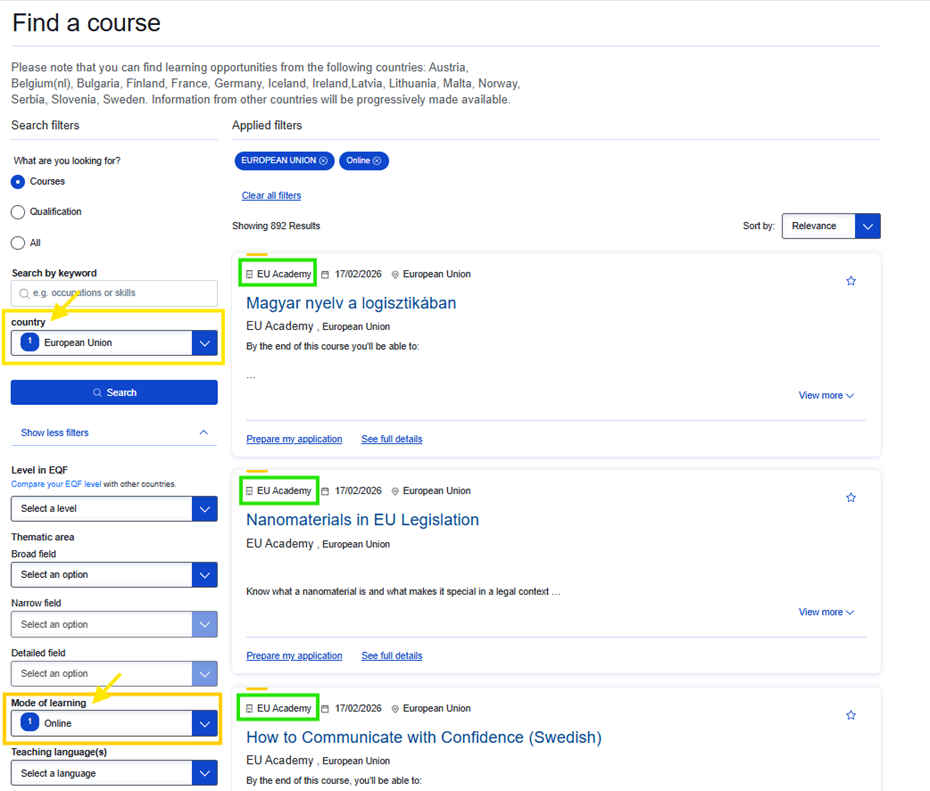Click the Search filters heading
930x791 pixels.
click(x=45, y=126)
